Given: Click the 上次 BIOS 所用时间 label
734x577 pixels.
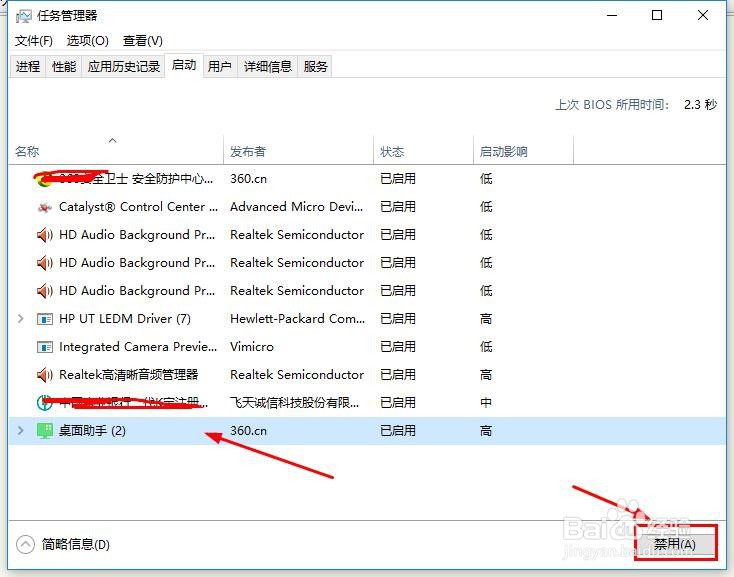Looking at the screenshot, I should (x=612, y=104).
